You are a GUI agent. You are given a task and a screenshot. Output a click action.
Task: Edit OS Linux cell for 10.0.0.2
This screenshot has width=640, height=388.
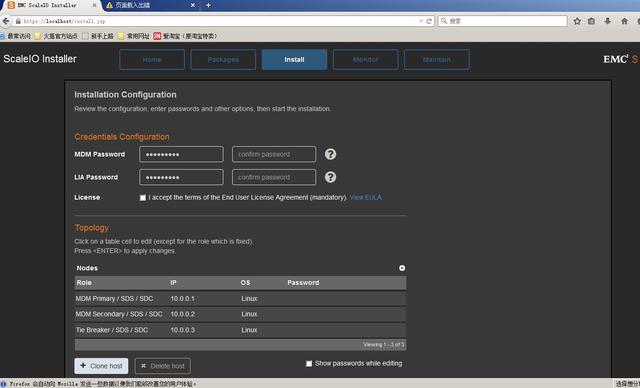click(x=249, y=314)
